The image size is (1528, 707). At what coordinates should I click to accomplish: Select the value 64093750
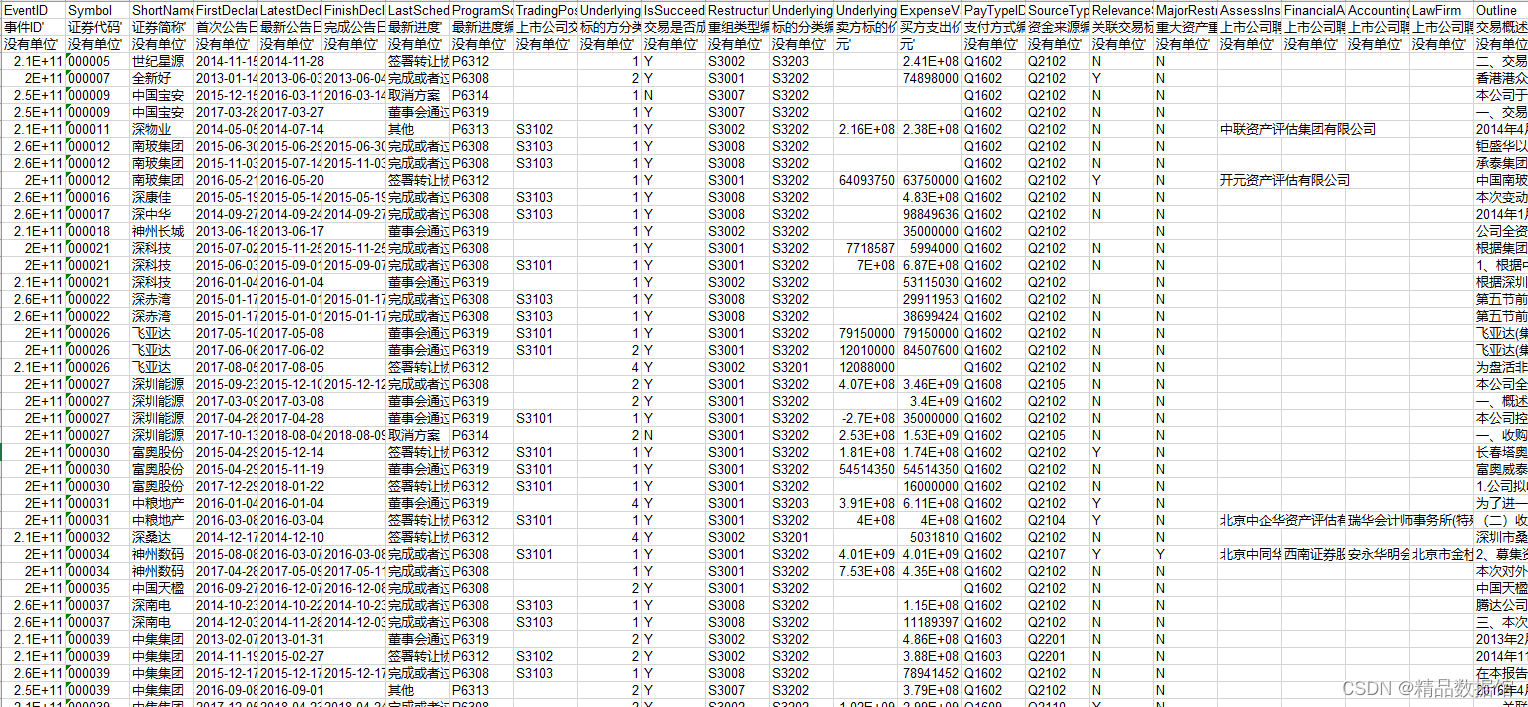(x=865, y=180)
